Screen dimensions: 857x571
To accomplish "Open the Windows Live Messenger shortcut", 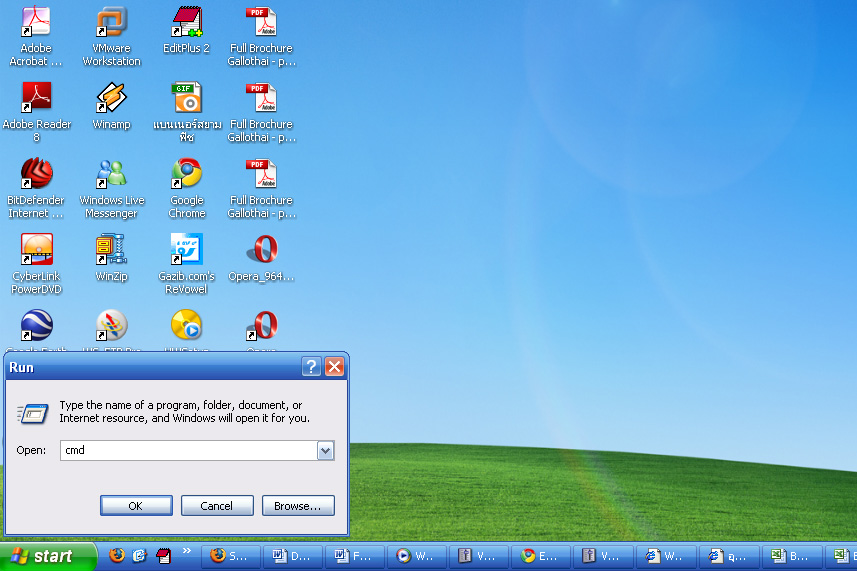I will pos(111,189).
